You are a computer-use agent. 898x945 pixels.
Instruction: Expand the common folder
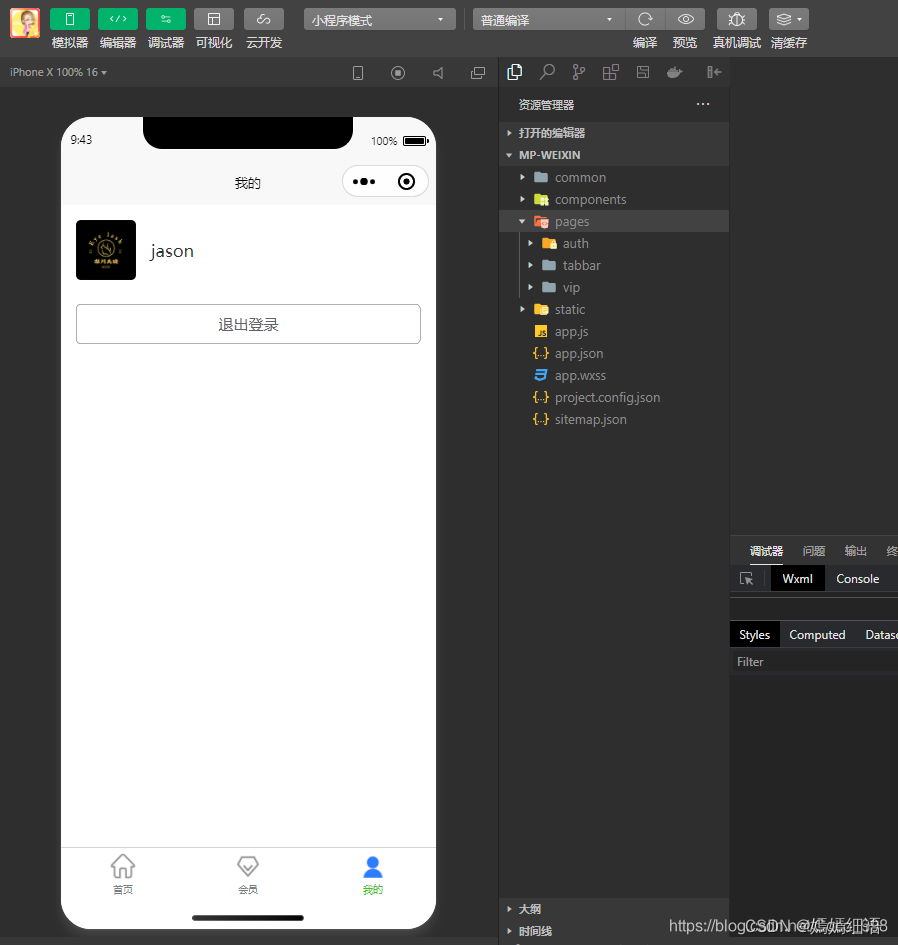[614, 177]
